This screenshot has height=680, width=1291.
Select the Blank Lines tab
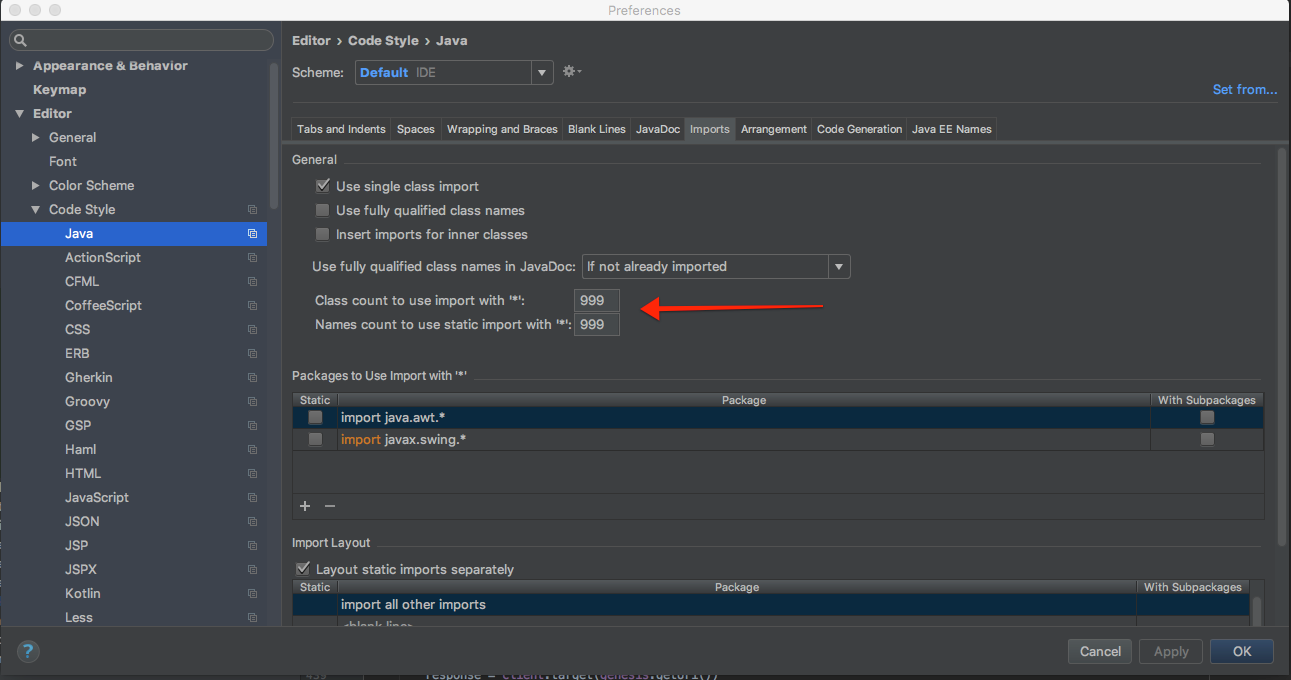pos(597,129)
